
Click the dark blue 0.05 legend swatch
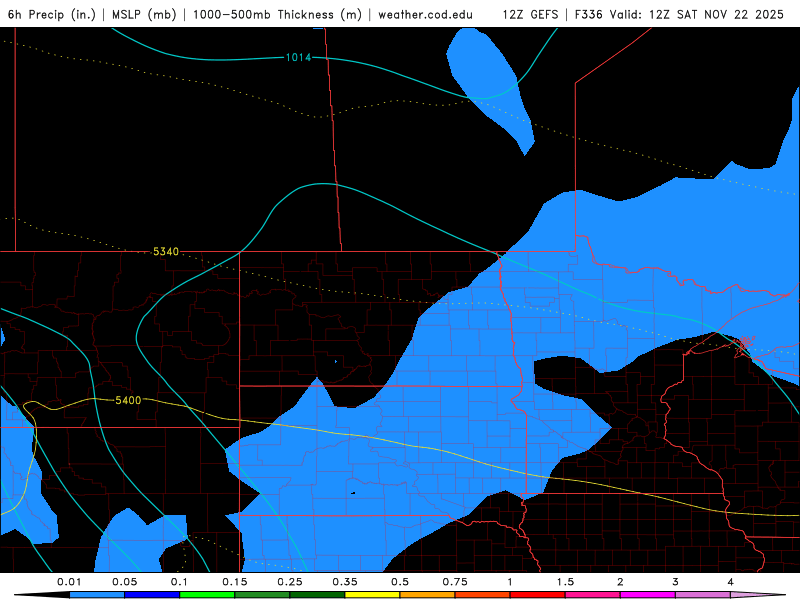(x=152, y=595)
